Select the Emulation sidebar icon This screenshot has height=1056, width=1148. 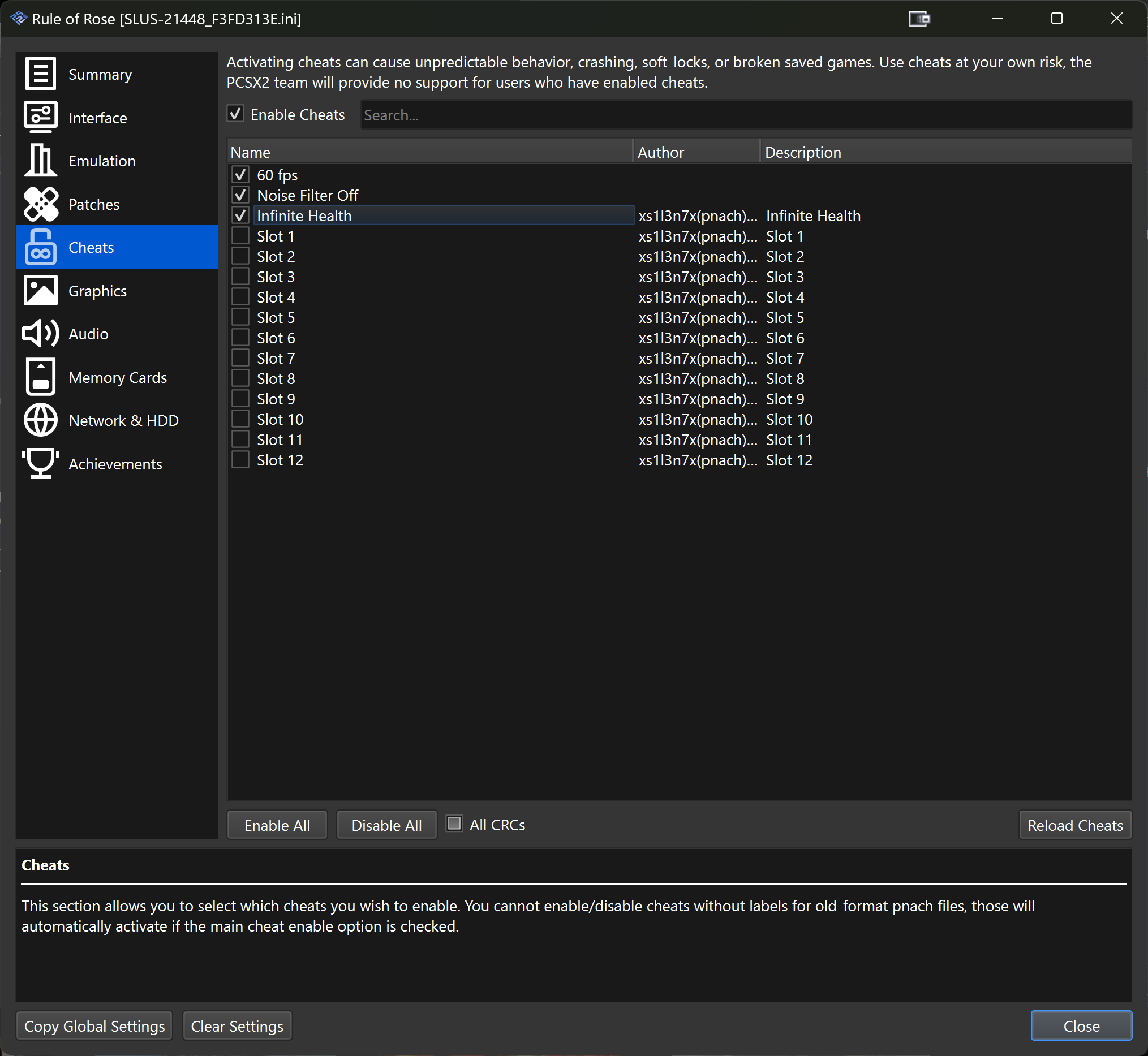click(x=40, y=161)
